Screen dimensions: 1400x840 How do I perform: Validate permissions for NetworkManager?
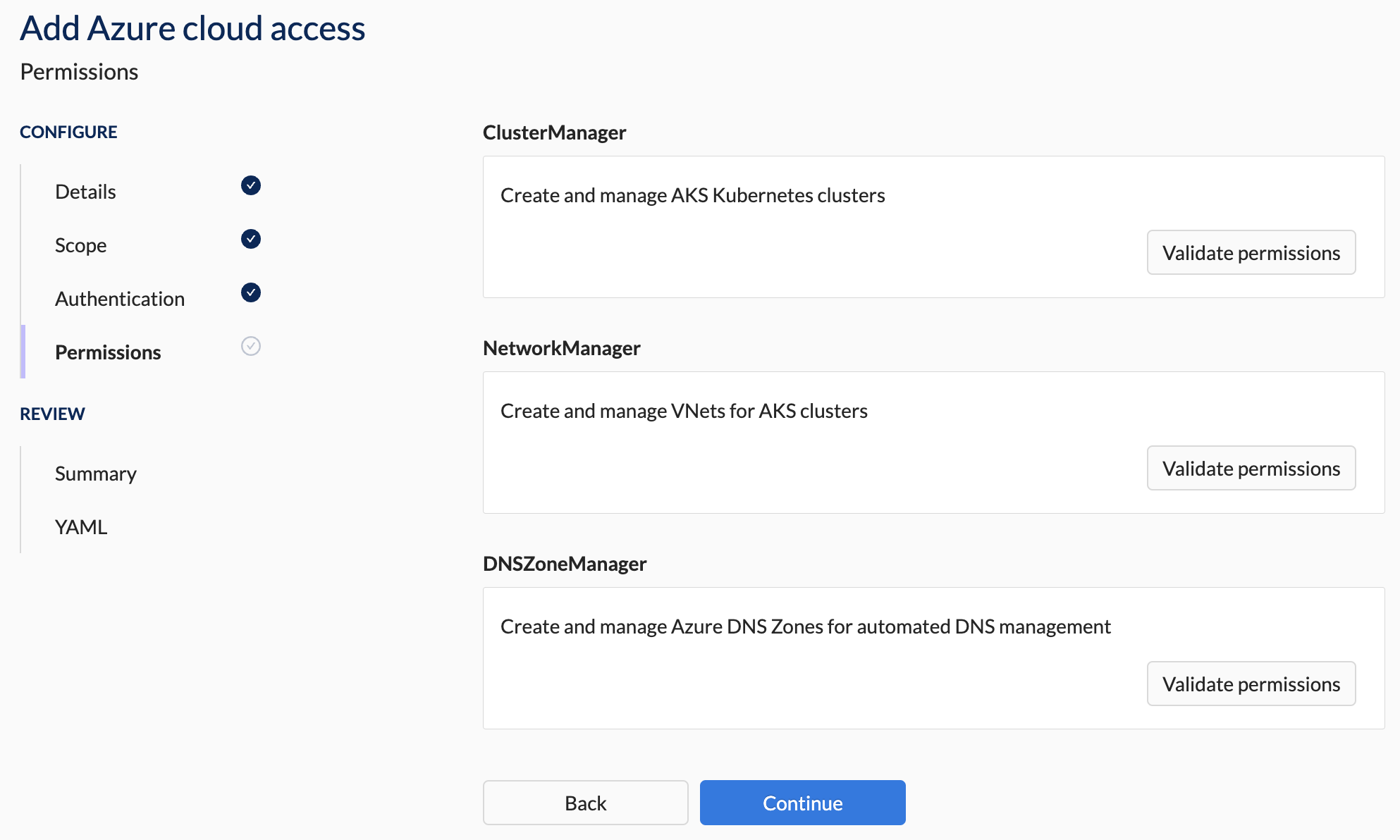coord(1251,468)
